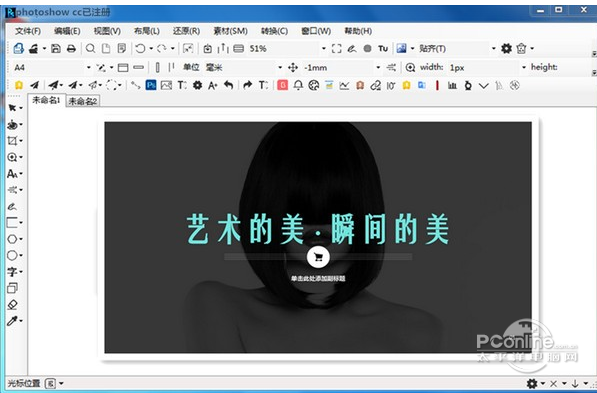Viewport: 597px width, 393px height.
Task: Open the 素材(SM) menu
Action: pos(230,31)
